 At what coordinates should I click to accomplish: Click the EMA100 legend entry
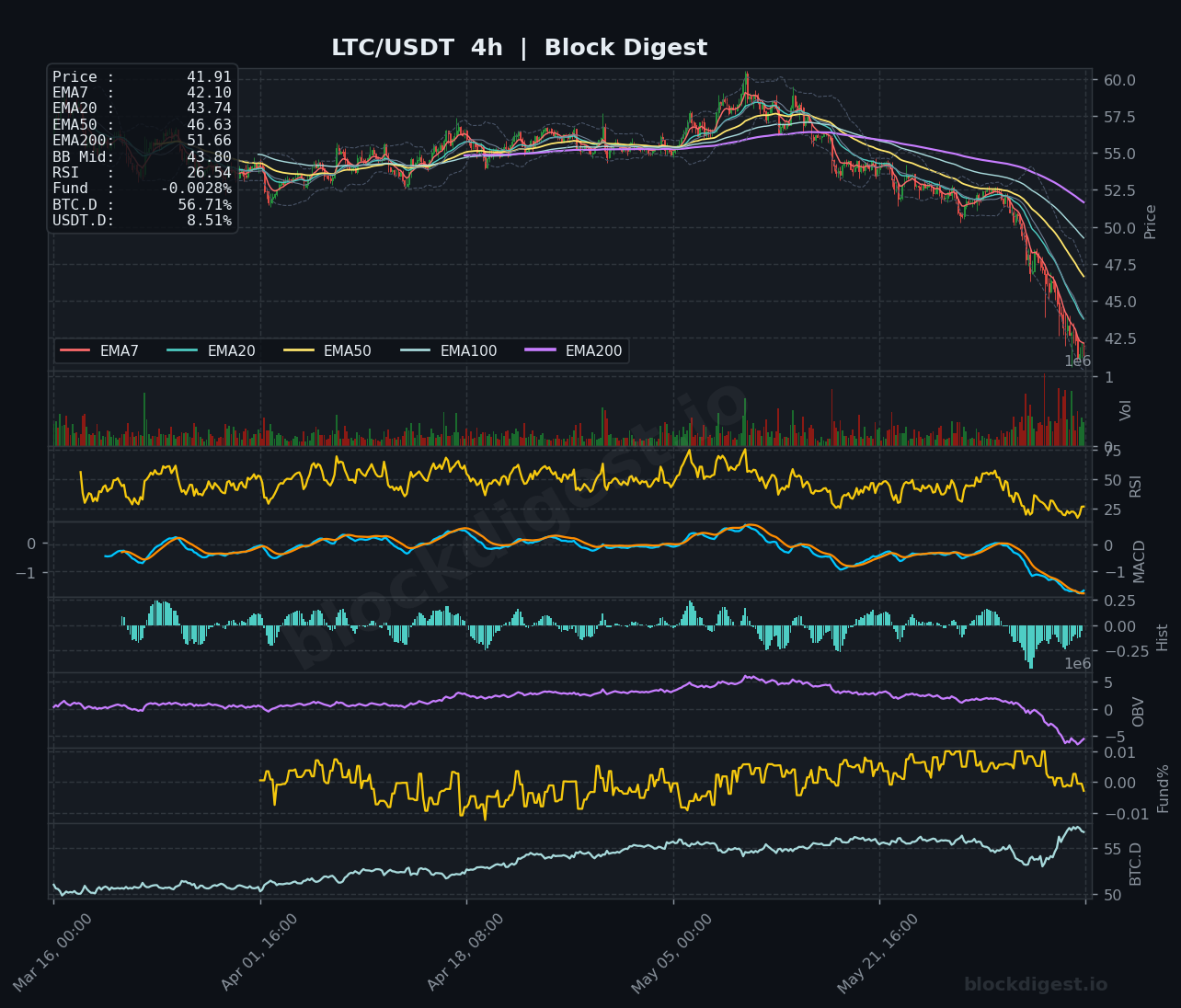click(x=449, y=350)
